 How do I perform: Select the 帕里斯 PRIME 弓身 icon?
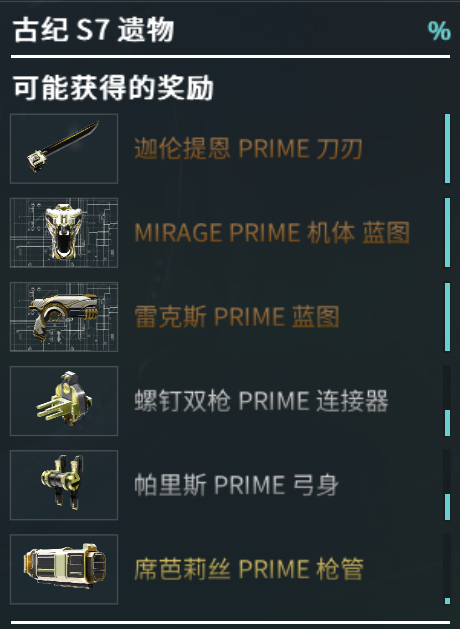click(64, 485)
